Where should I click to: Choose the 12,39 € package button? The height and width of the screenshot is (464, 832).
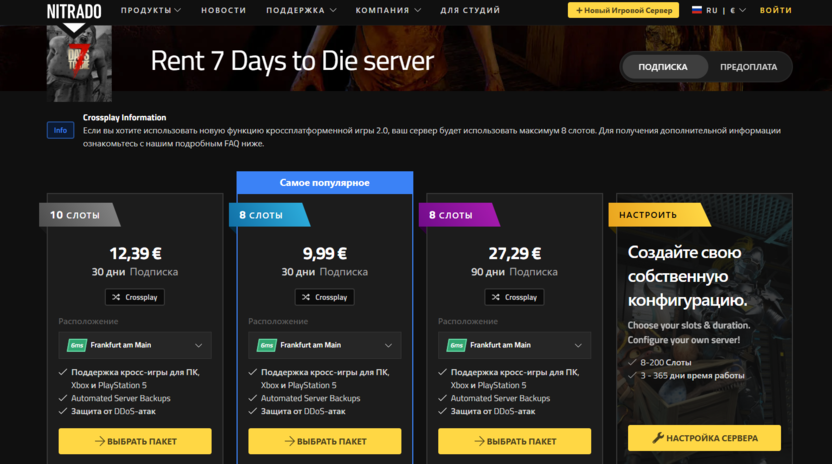135,441
